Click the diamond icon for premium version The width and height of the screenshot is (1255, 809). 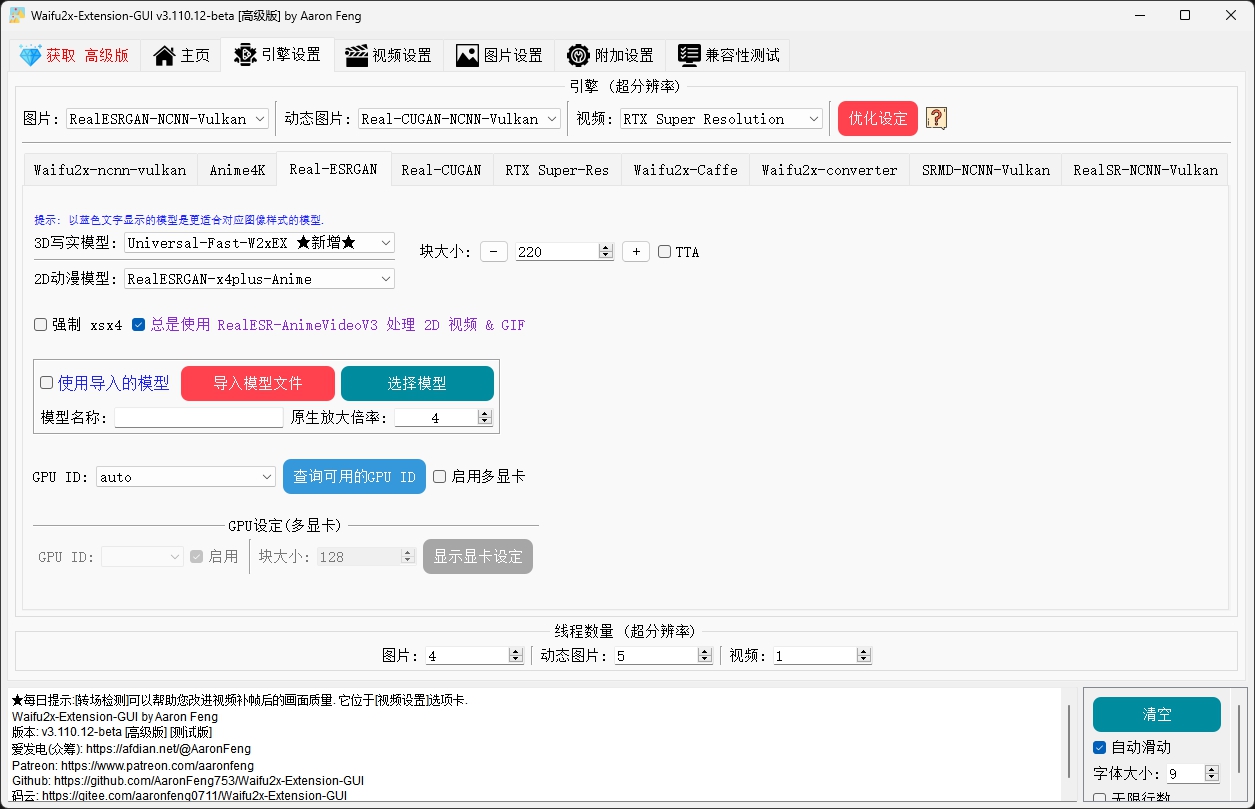click(x=30, y=56)
